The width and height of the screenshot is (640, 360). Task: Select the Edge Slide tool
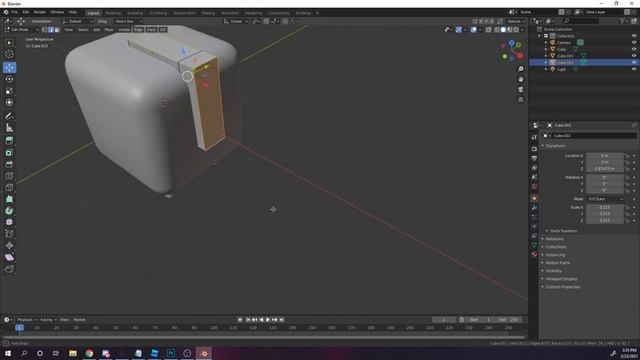(9, 234)
